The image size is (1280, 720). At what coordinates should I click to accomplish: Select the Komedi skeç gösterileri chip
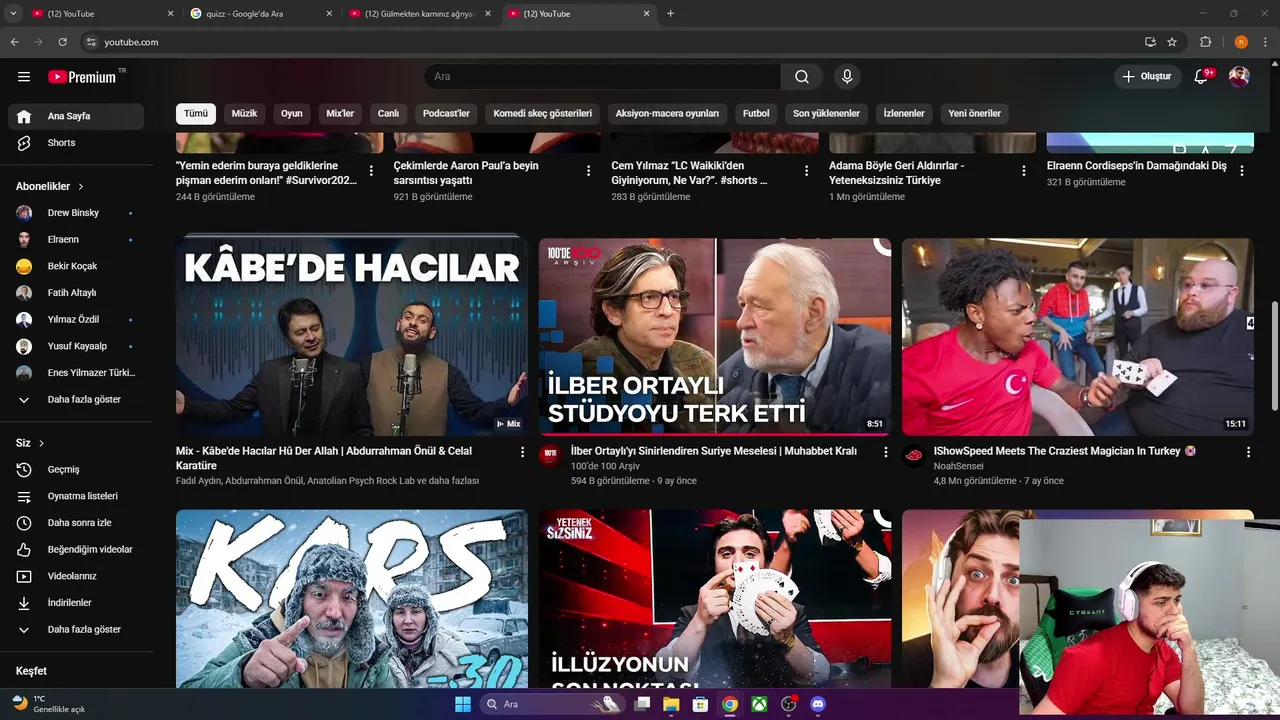click(543, 114)
